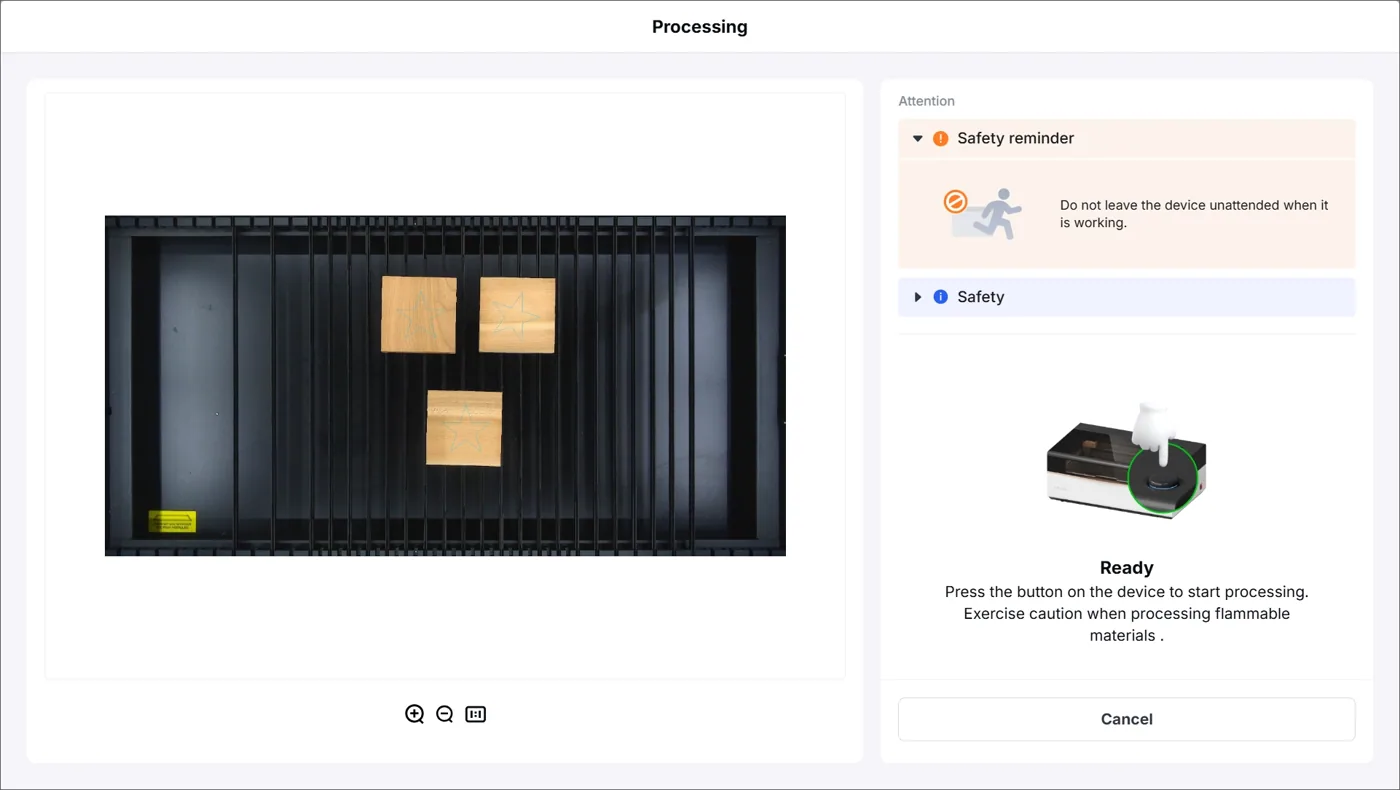Click the running-person unattended warning icon

click(x=983, y=214)
